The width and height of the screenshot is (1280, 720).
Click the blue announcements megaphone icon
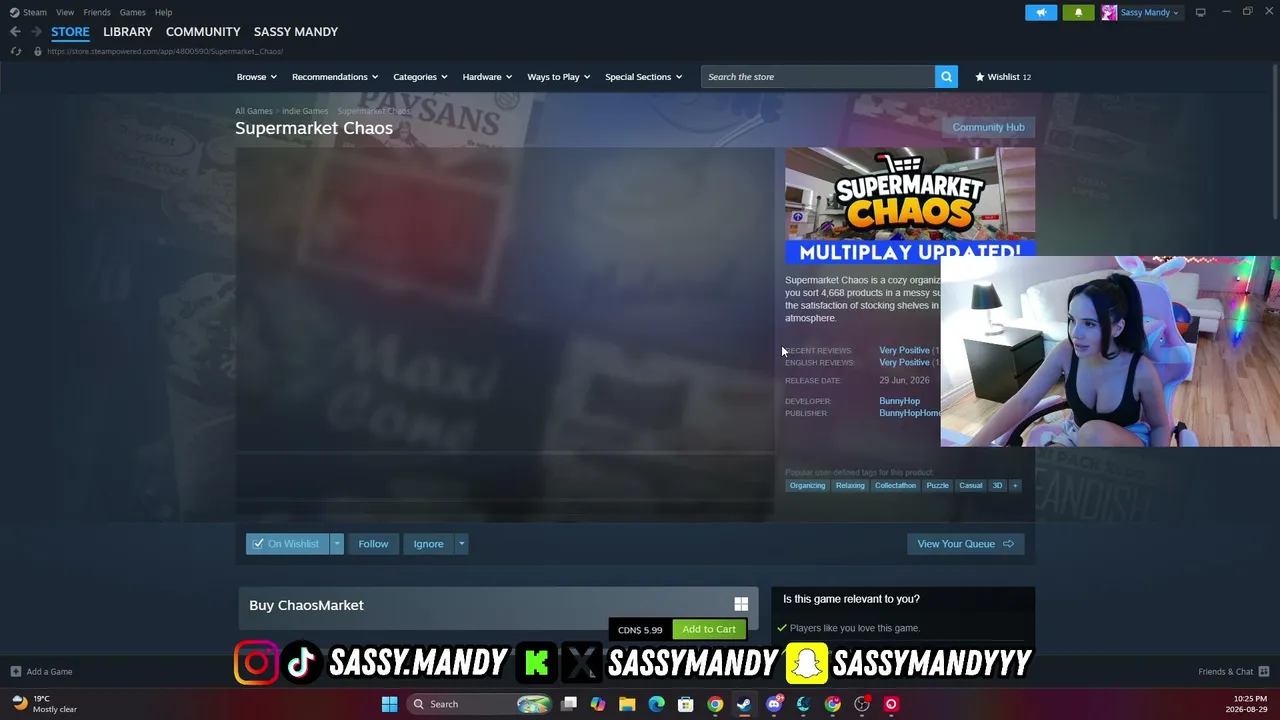(x=1041, y=12)
